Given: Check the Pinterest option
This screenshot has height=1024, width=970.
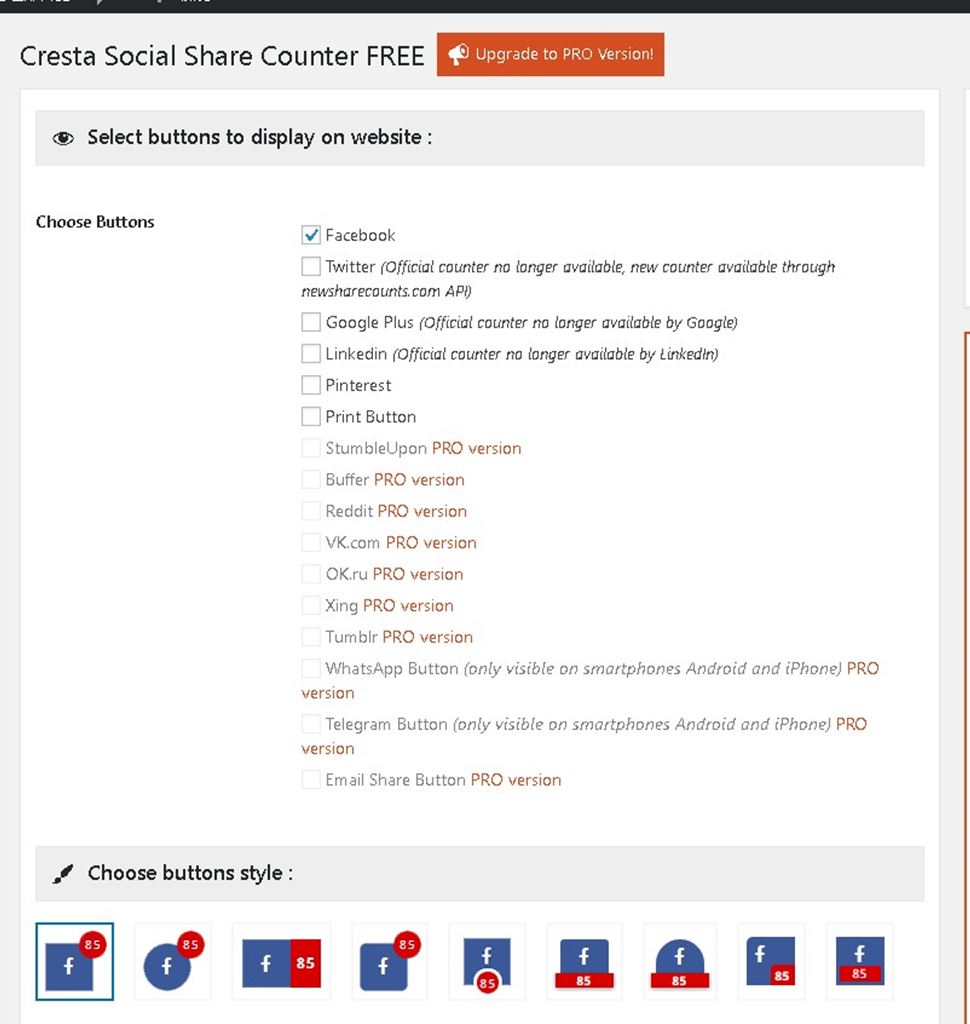Looking at the screenshot, I should [311, 385].
